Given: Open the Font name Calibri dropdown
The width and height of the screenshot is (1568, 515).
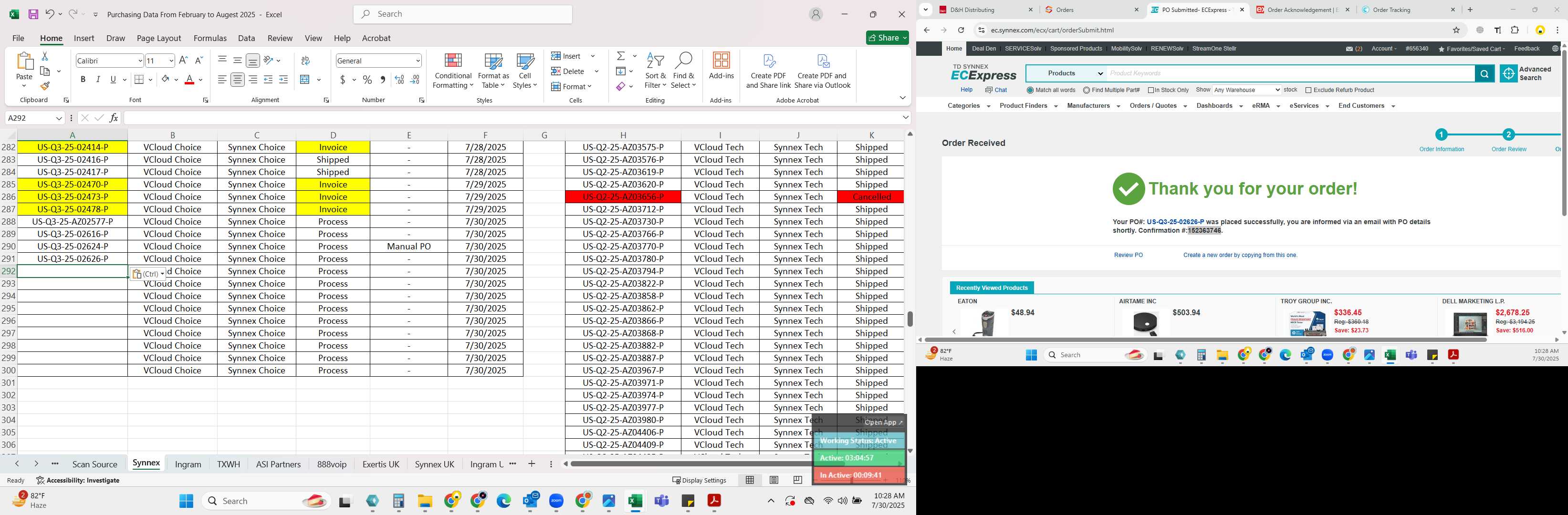Looking at the screenshot, I should tap(140, 60).
